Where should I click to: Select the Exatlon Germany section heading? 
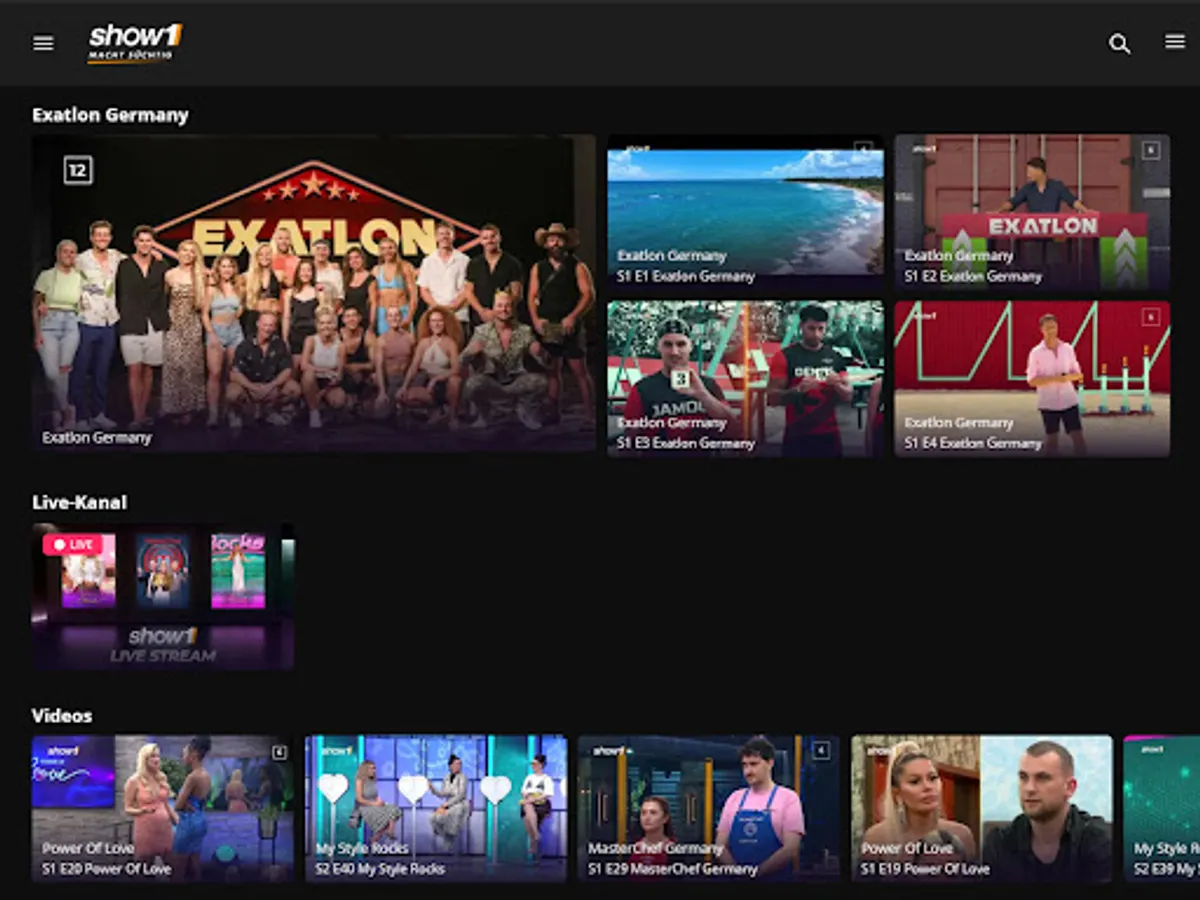[x=110, y=115]
